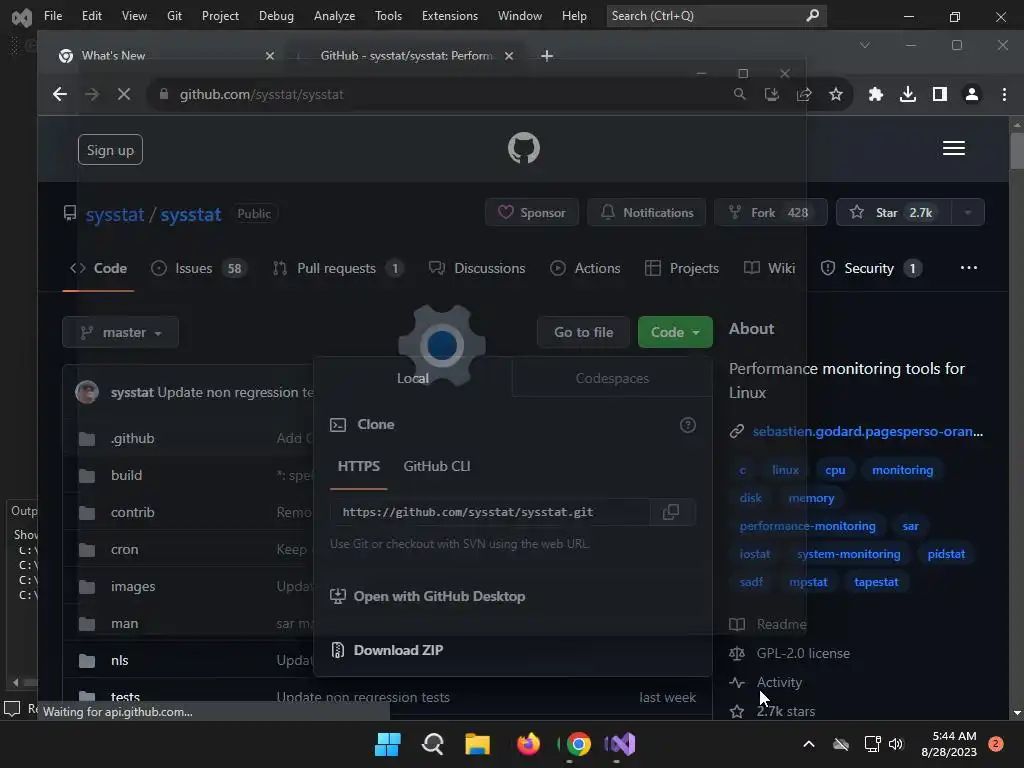Toggle Chrome side panel

coord(940,95)
